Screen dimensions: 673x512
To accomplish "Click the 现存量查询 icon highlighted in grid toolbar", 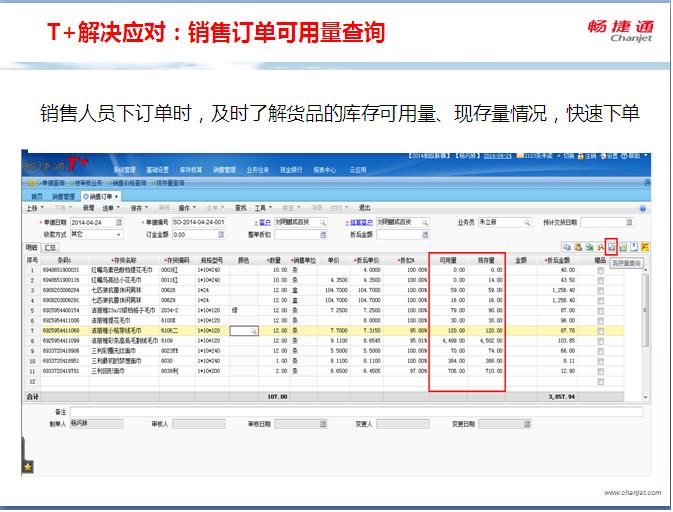I will tap(611, 247).
